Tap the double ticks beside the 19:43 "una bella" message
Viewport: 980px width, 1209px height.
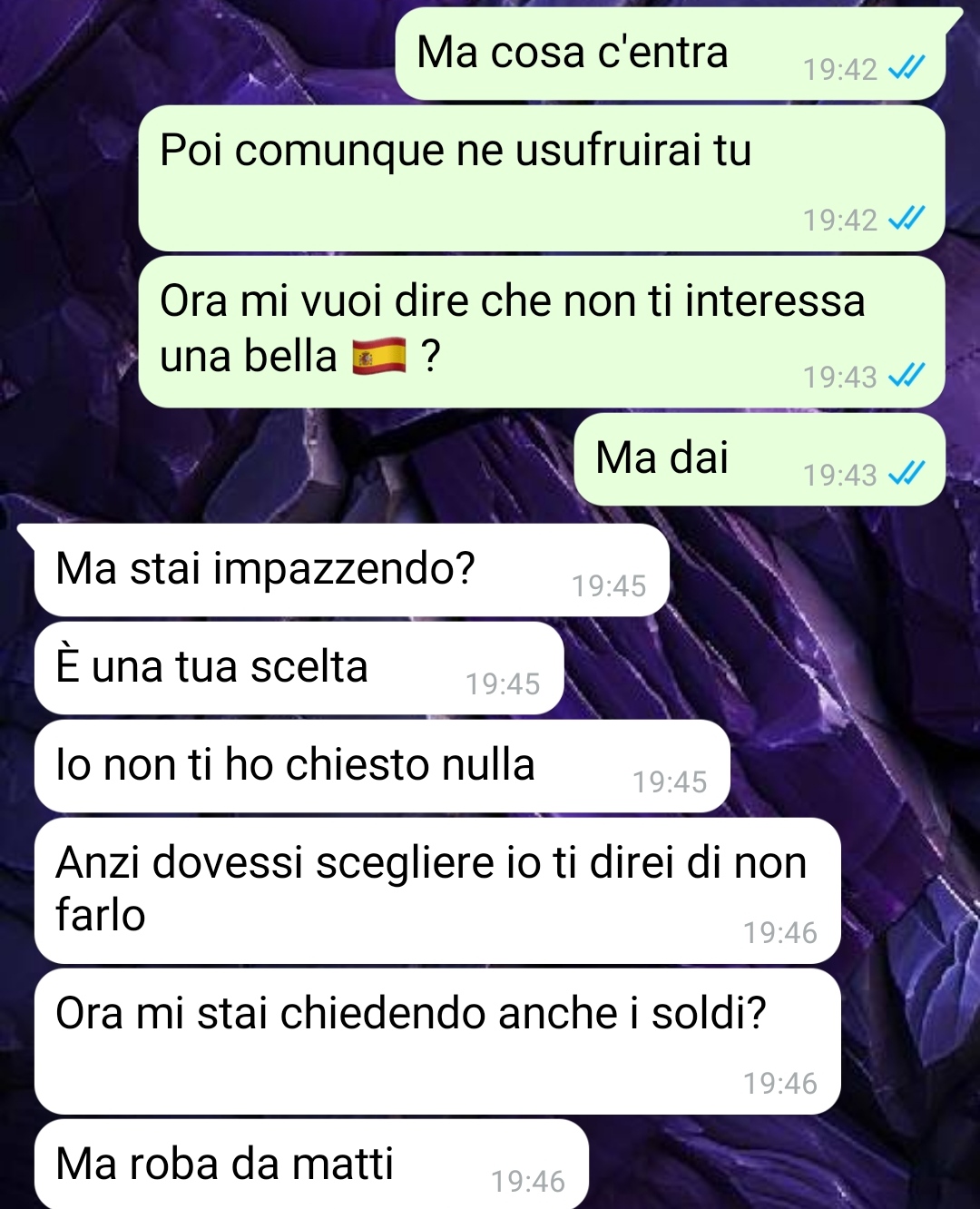point(906,376)
